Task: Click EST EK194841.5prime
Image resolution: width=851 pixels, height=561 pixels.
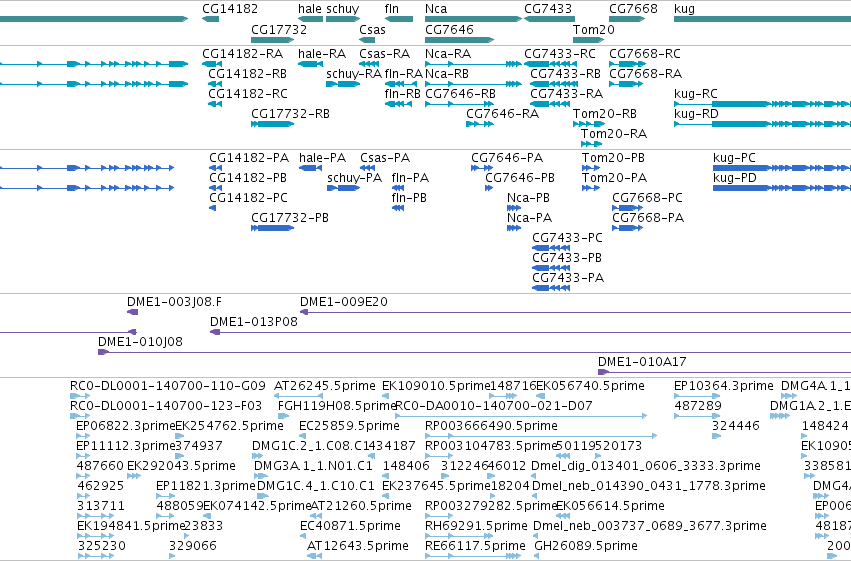Action: 131,526
